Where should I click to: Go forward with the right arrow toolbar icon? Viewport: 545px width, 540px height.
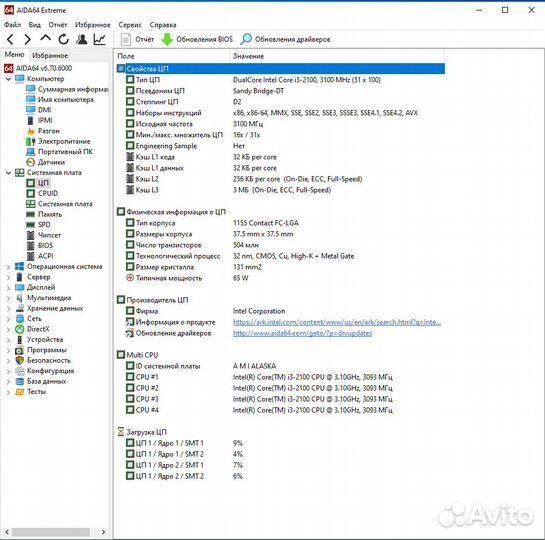click(x=28, y=39)
